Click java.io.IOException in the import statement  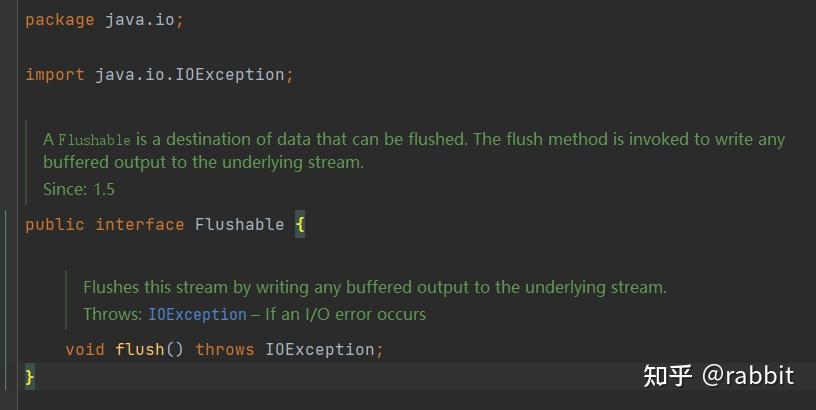click(x=189, y=74)
